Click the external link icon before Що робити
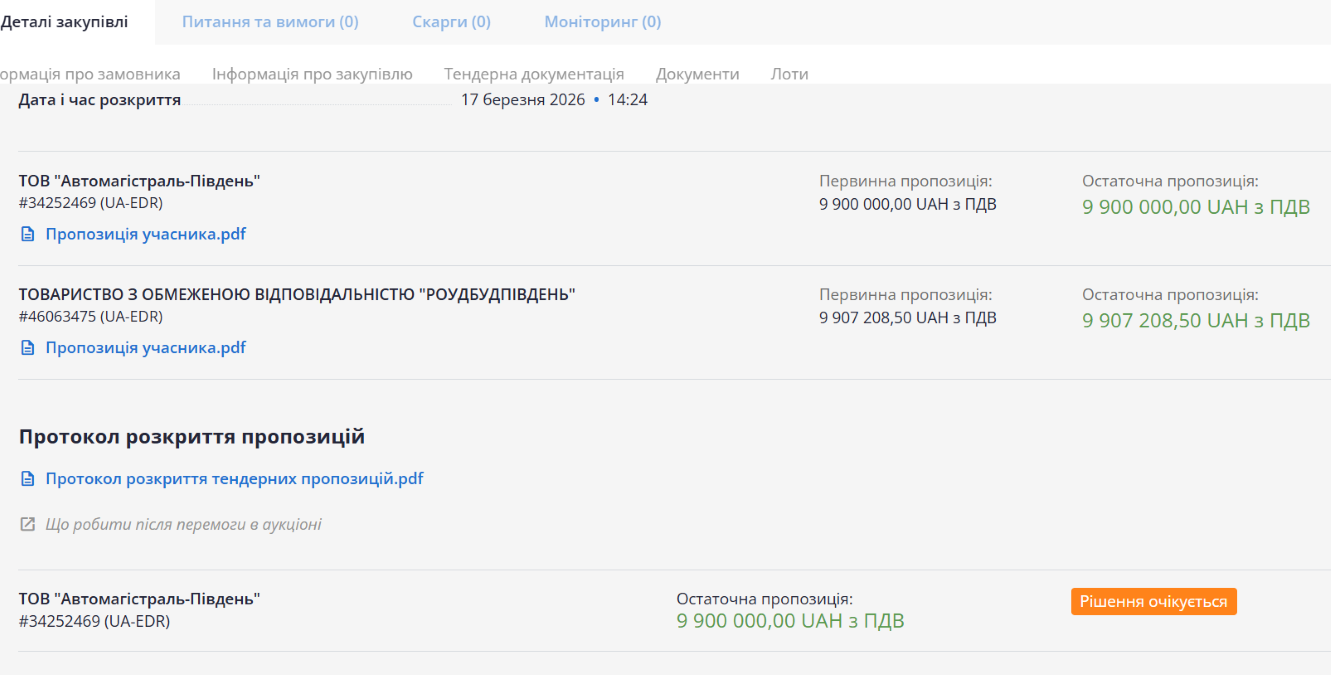 [x=28, y=525]
